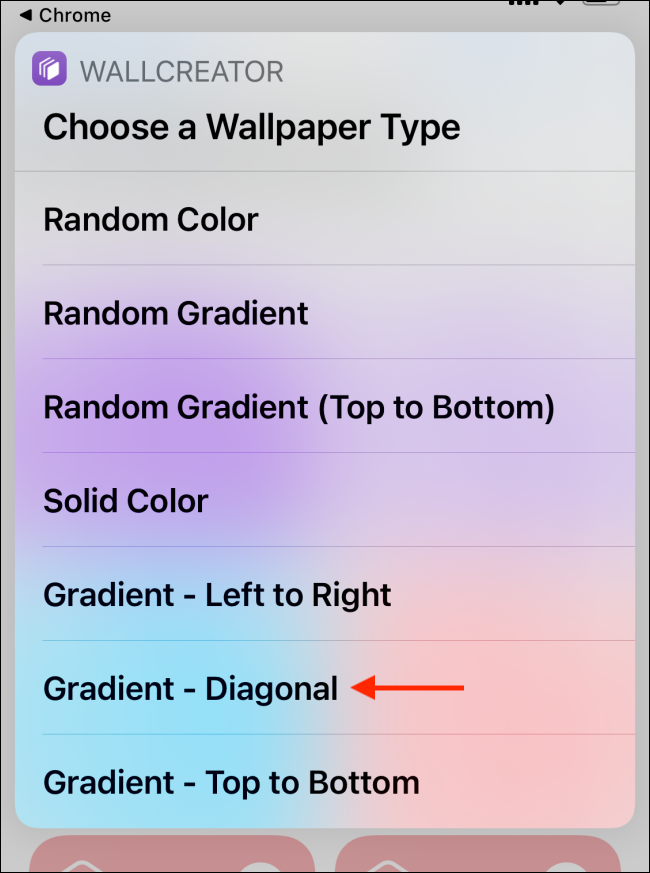Tap the battery icon in status bar
Image resolution: width=650 pixels, height=873 pixels.
[x=600, y=5]
